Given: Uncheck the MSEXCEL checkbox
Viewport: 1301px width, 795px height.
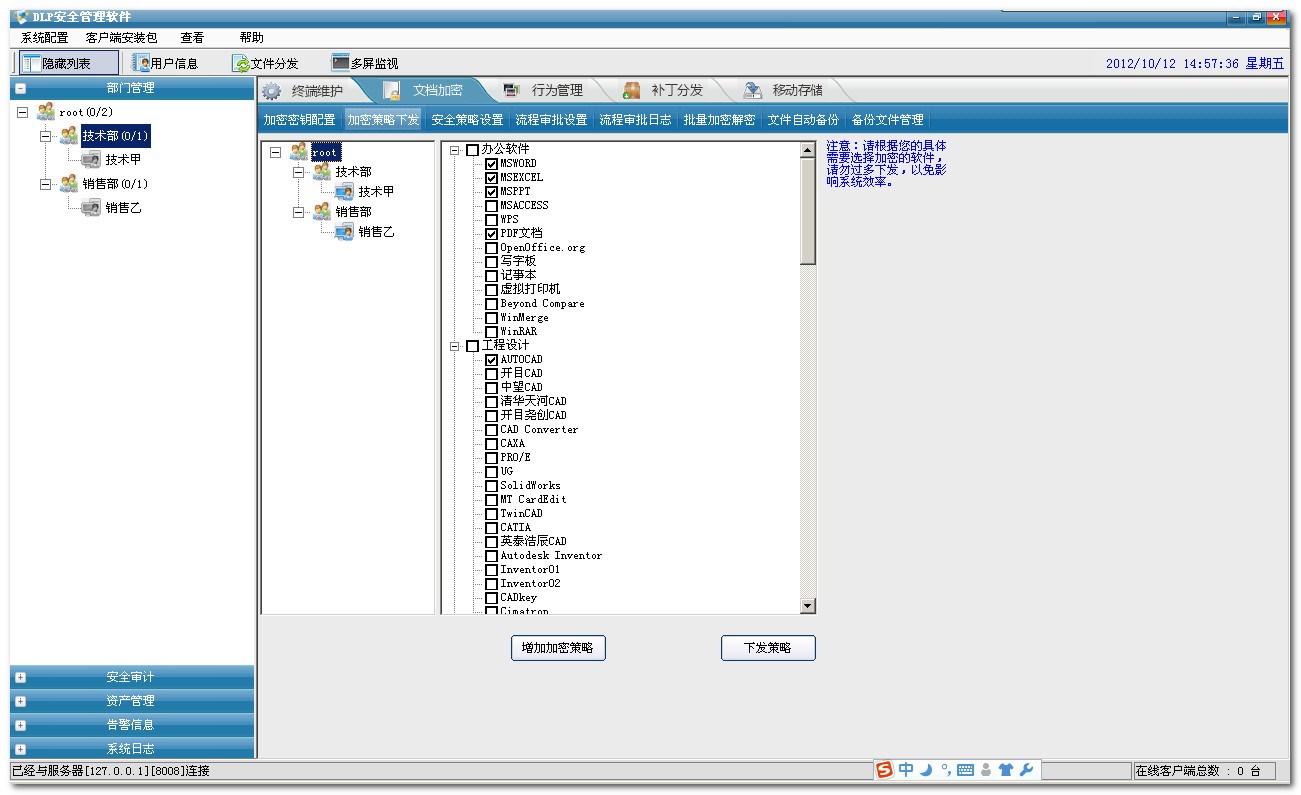Looking at the screenshot, I should tap(491, 177).
